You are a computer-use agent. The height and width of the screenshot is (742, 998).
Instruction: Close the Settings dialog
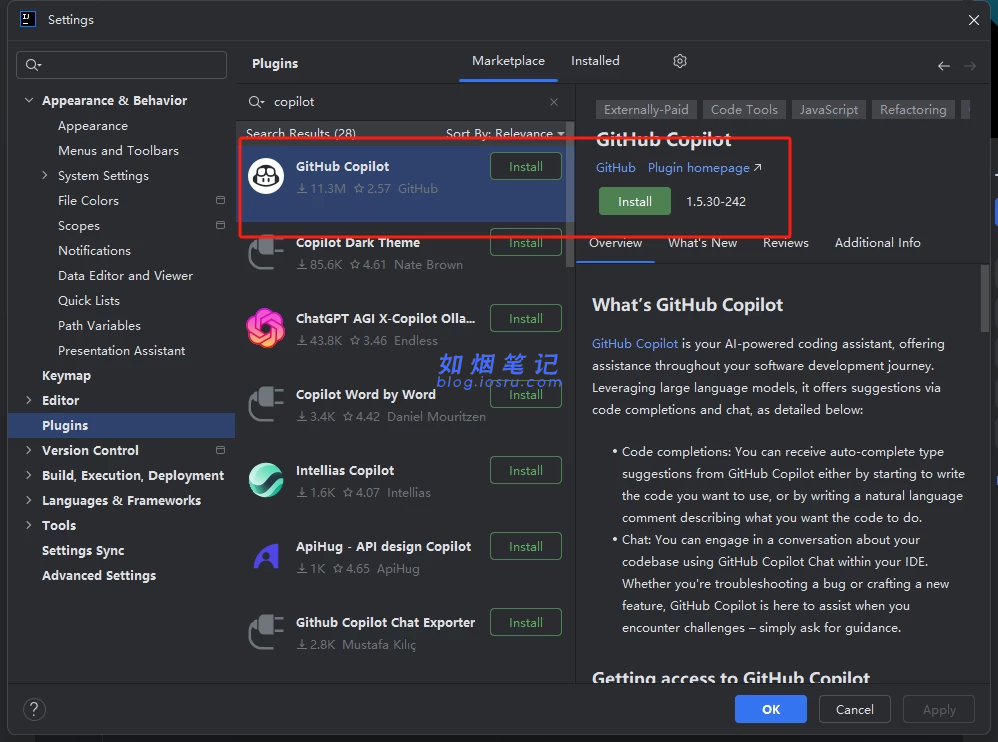973,20
